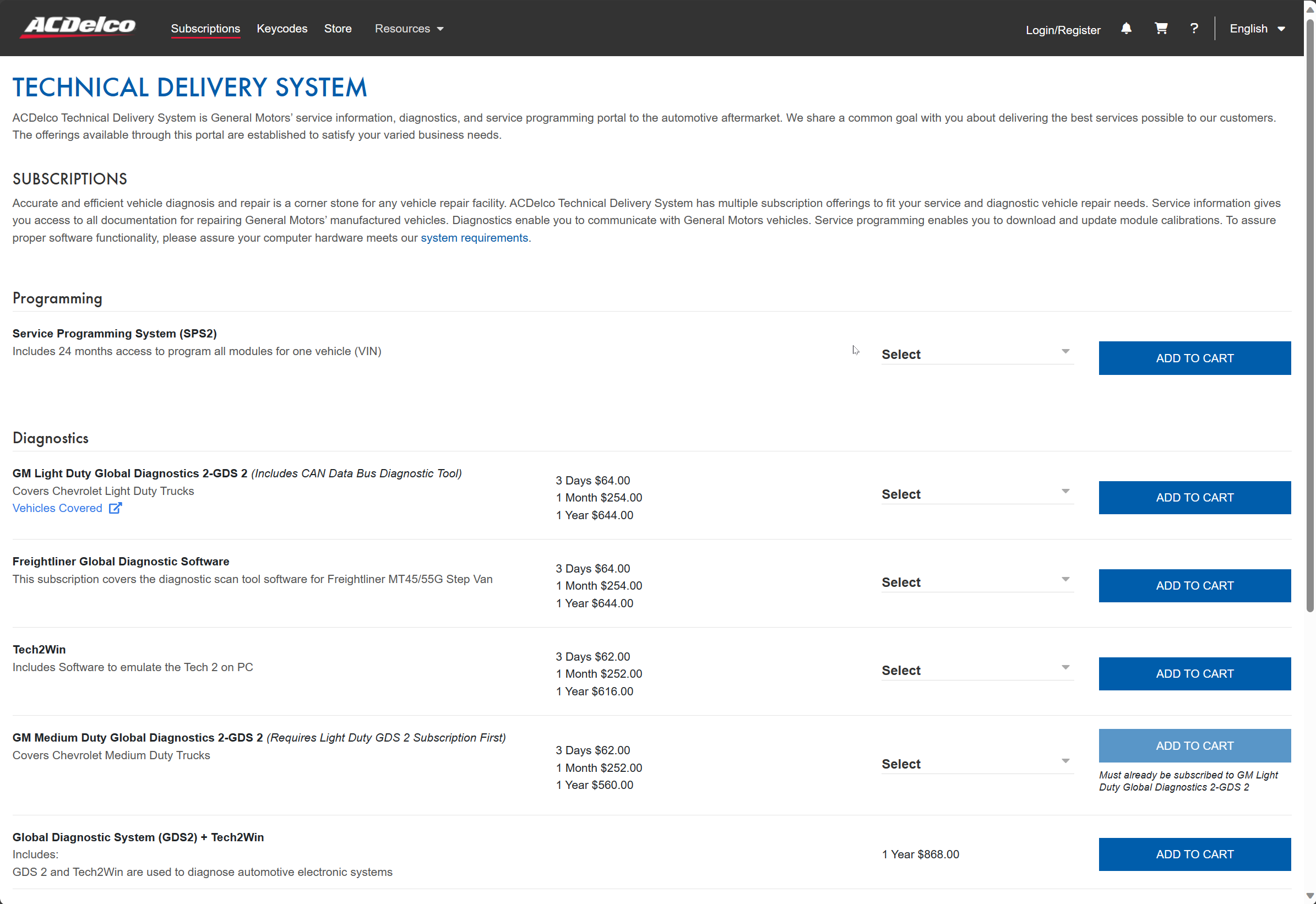1316x904 pixels.
Task: Add Tech2Win to cart
Action: (x=1194, y=673)
